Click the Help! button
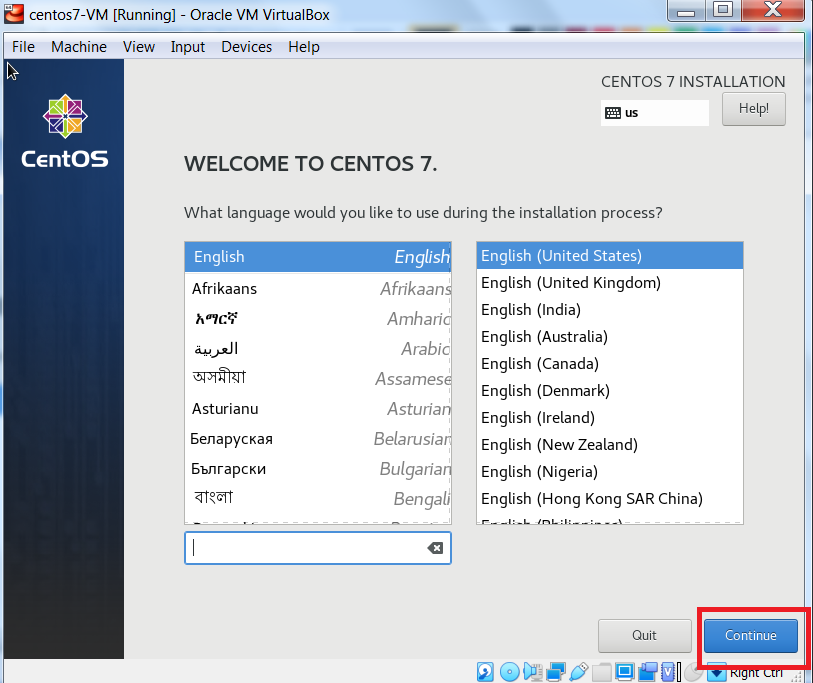The height and width of the screenshot is (683, 813). (753, 109)
